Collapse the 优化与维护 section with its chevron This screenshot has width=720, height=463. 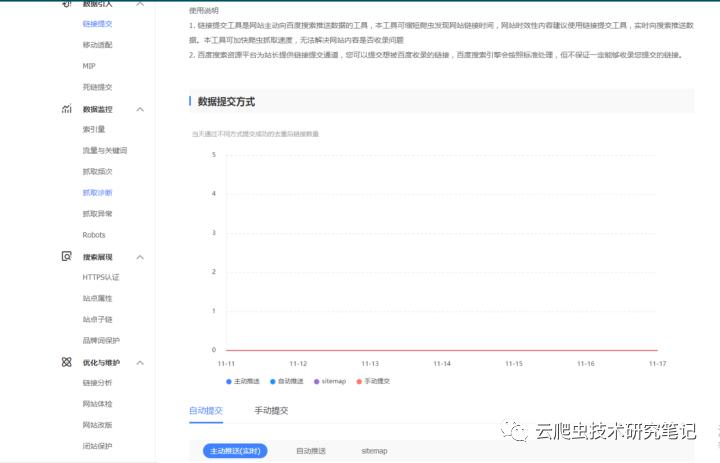pyautogui.click(x=140, y=363)
